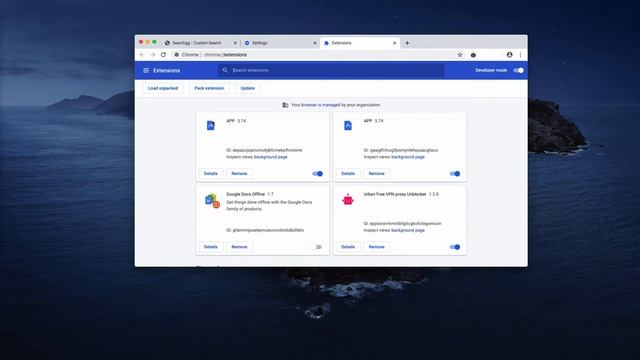Click the Chrome site info icon in the address bar
The height and width of the screenshot is (360, 640).
click(176, 55)
